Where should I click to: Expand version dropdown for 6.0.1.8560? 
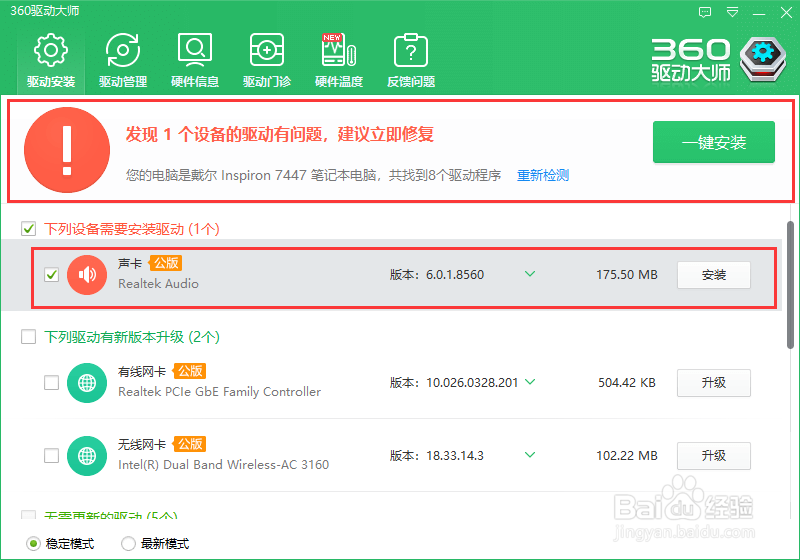pos(530,274)
